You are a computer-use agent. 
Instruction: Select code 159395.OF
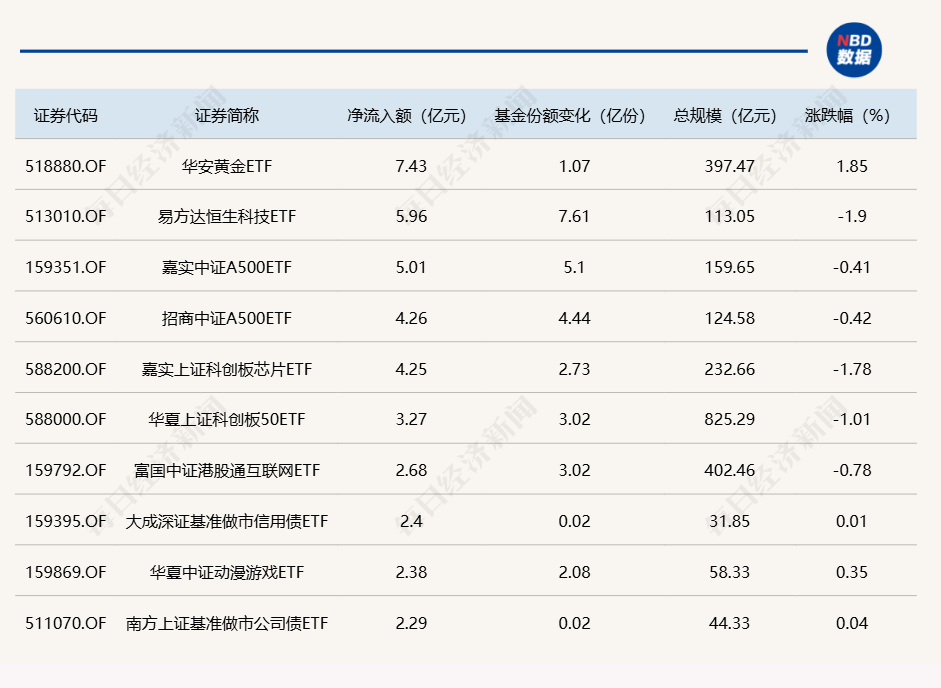pyautogui.click(x=65, y=521)
